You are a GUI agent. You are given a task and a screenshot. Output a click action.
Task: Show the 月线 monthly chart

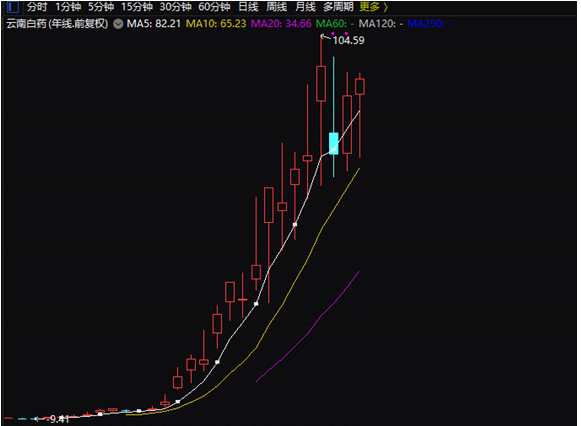point(306,7)
